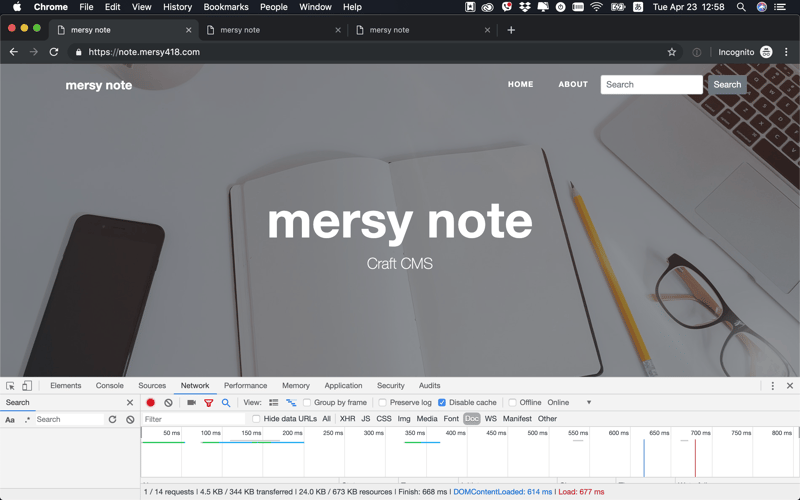Click the ABOUT link on the page
800x500 pixels.
click(573, 85)
